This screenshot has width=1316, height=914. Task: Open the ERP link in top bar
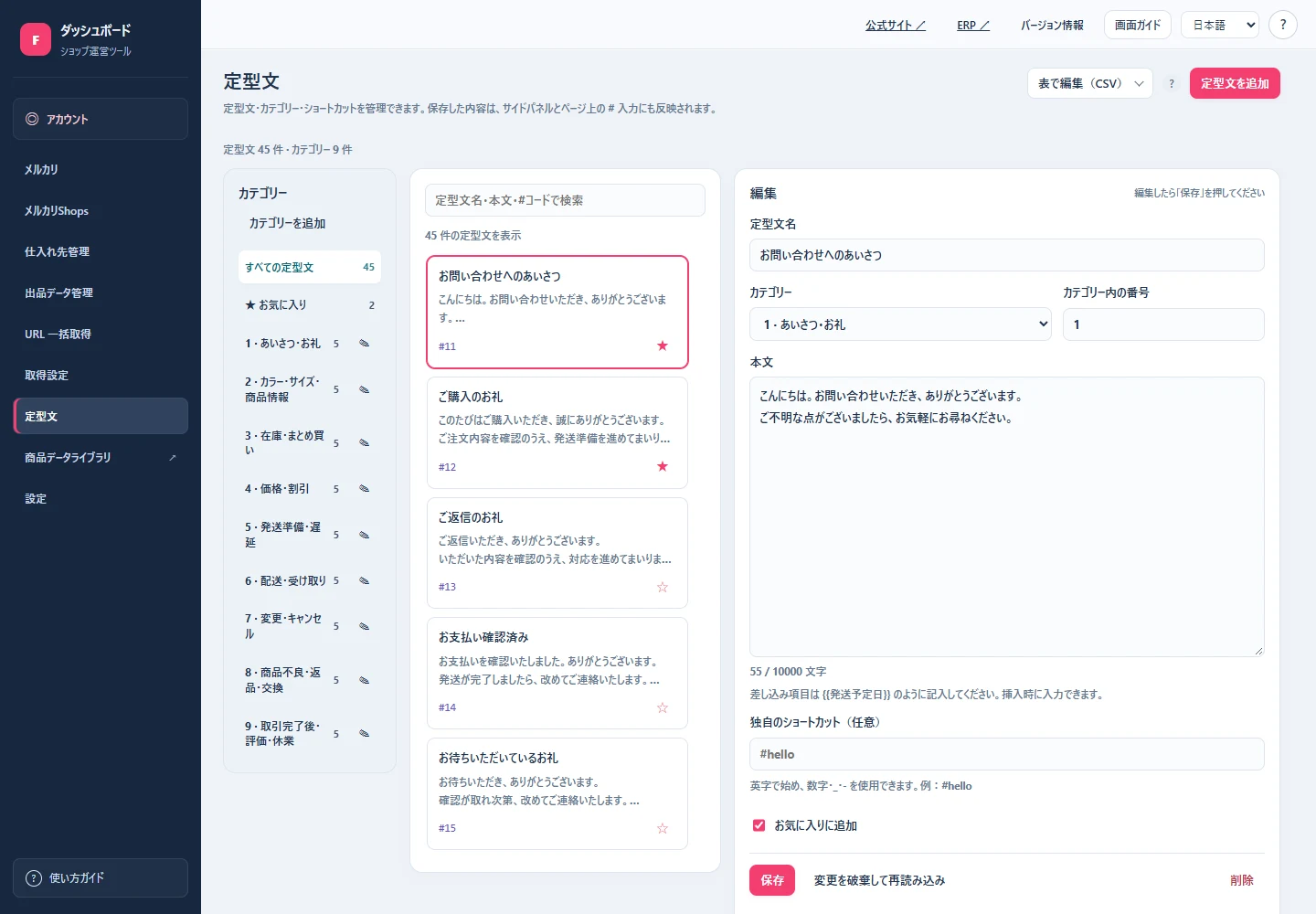(973, 26)
